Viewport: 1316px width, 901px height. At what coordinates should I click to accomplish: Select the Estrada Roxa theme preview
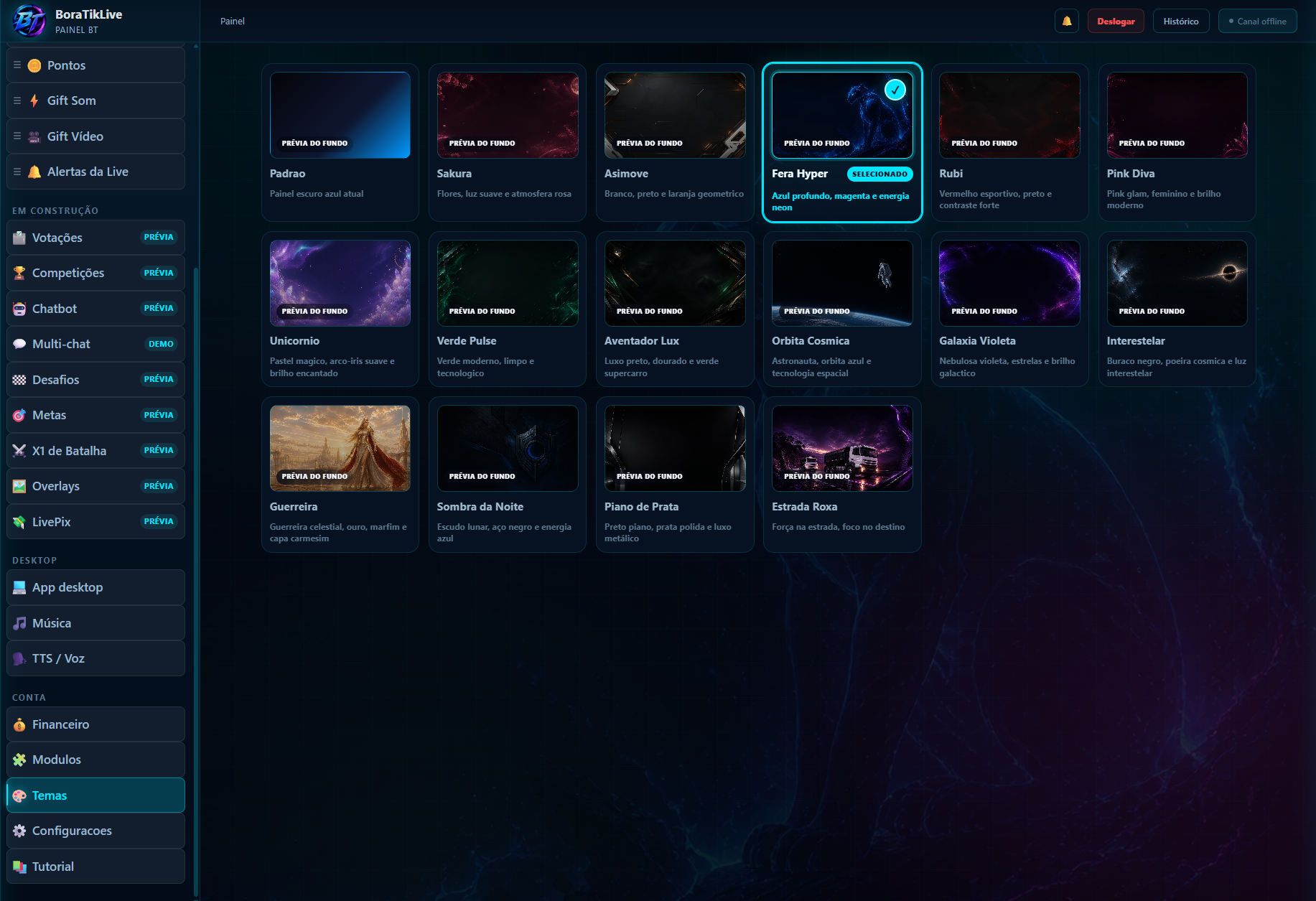842,448
